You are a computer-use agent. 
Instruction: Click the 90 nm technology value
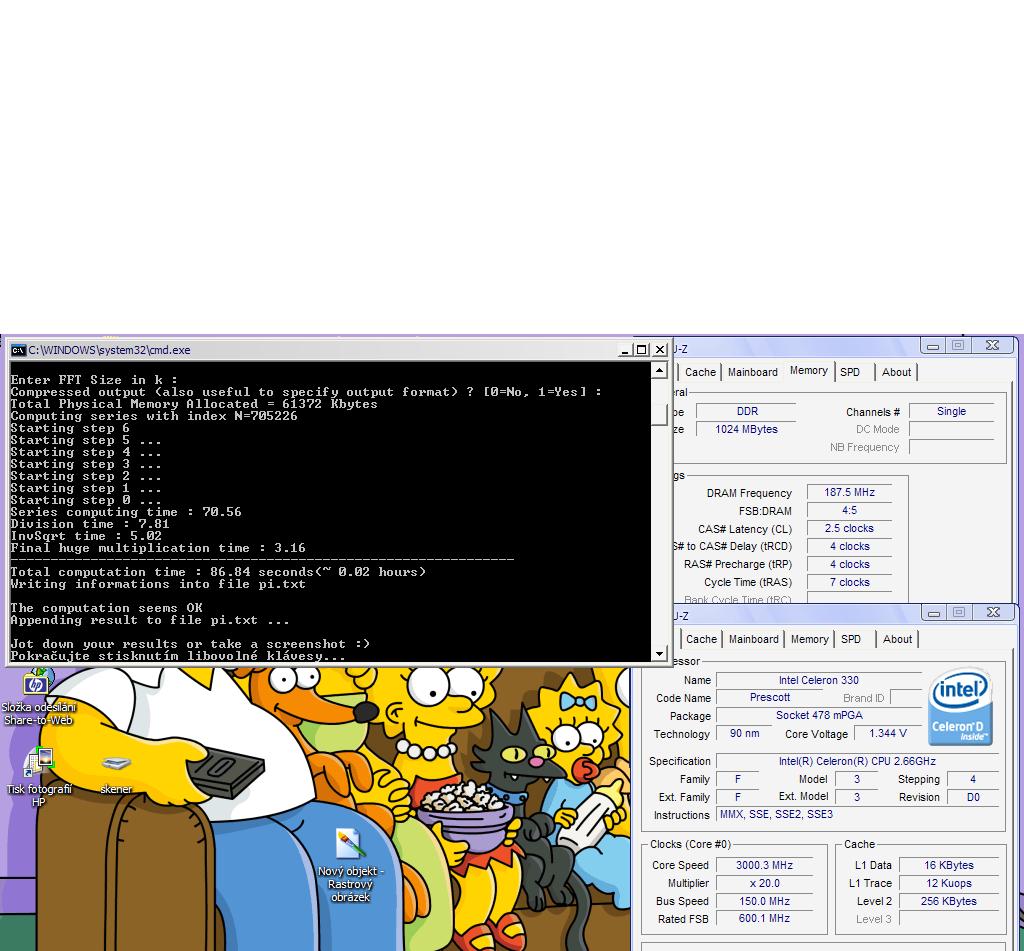tap(744, 733)
